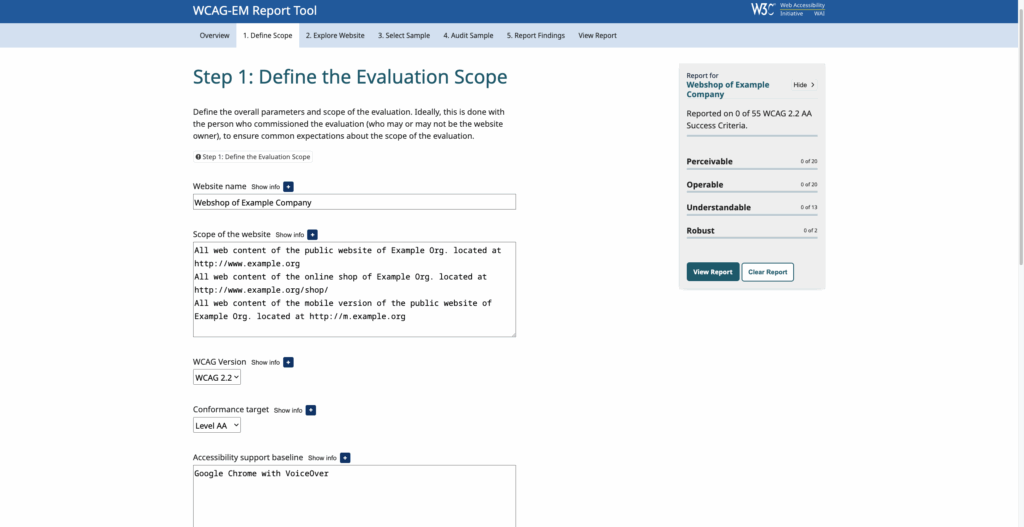1024x527 pixels.
Task: Click the Robust progress bar
Action: [x=752, y=238]
